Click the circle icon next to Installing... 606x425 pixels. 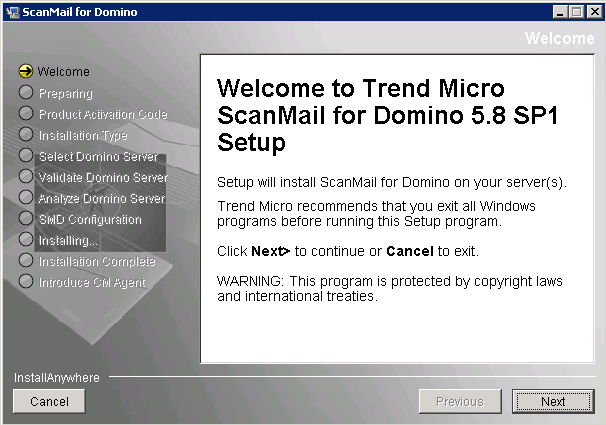pyautogui.click(x=26, y=240)
